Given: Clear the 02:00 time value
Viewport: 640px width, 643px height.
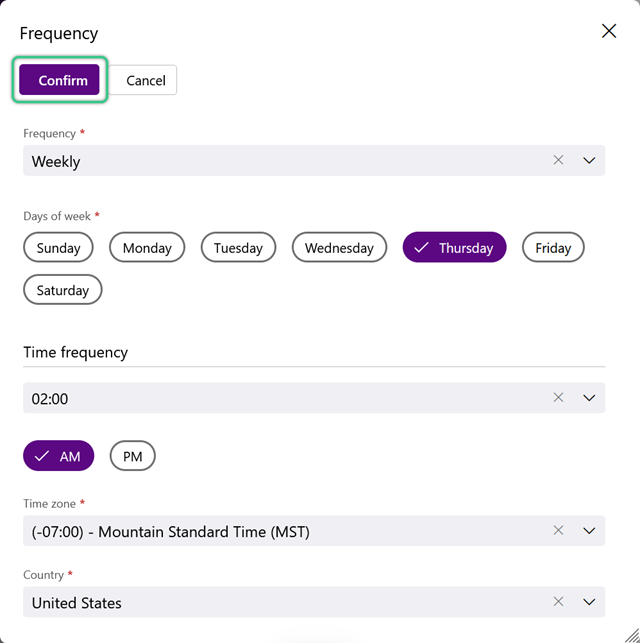Looking at the screenshot, I should coord(558,397).
